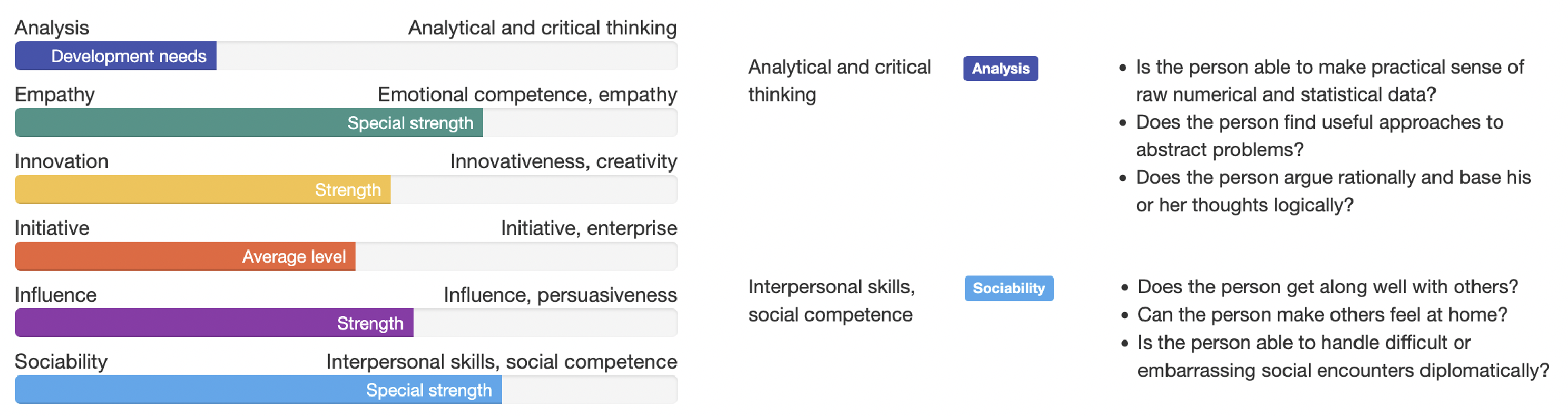Click the Sociability badge tag
This screenshot has height=416, width=1568.
1009,288
